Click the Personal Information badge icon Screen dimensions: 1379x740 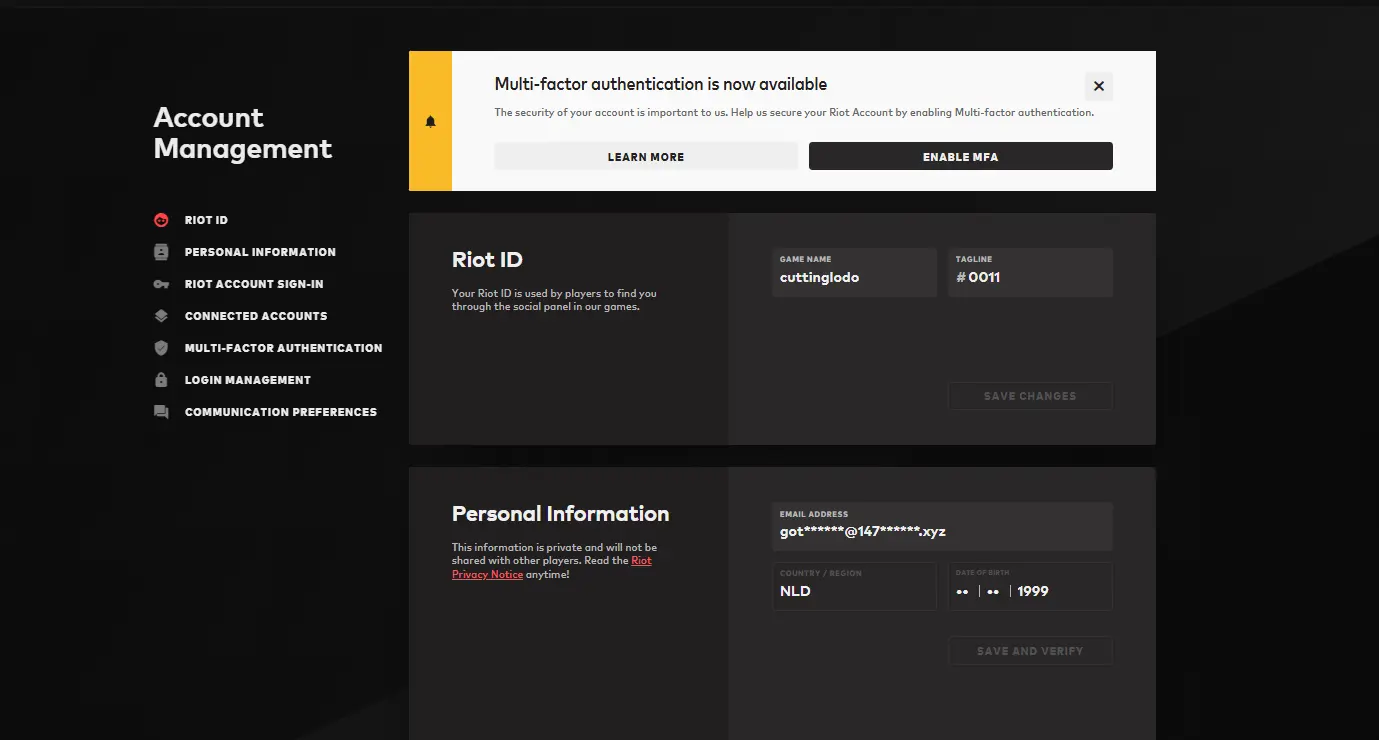tap(161, 252)
